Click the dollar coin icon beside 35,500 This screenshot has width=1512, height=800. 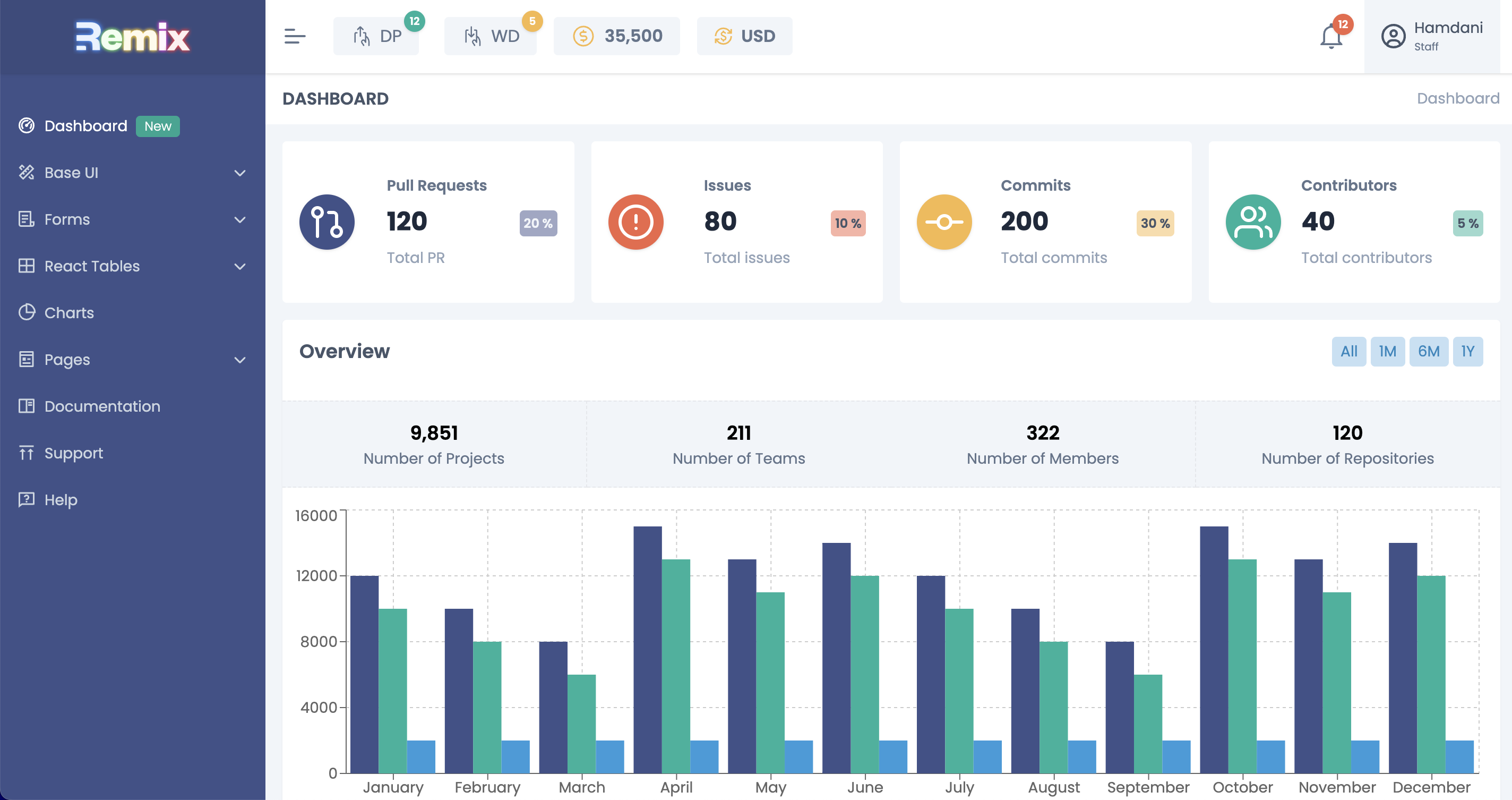click(583, 37)
